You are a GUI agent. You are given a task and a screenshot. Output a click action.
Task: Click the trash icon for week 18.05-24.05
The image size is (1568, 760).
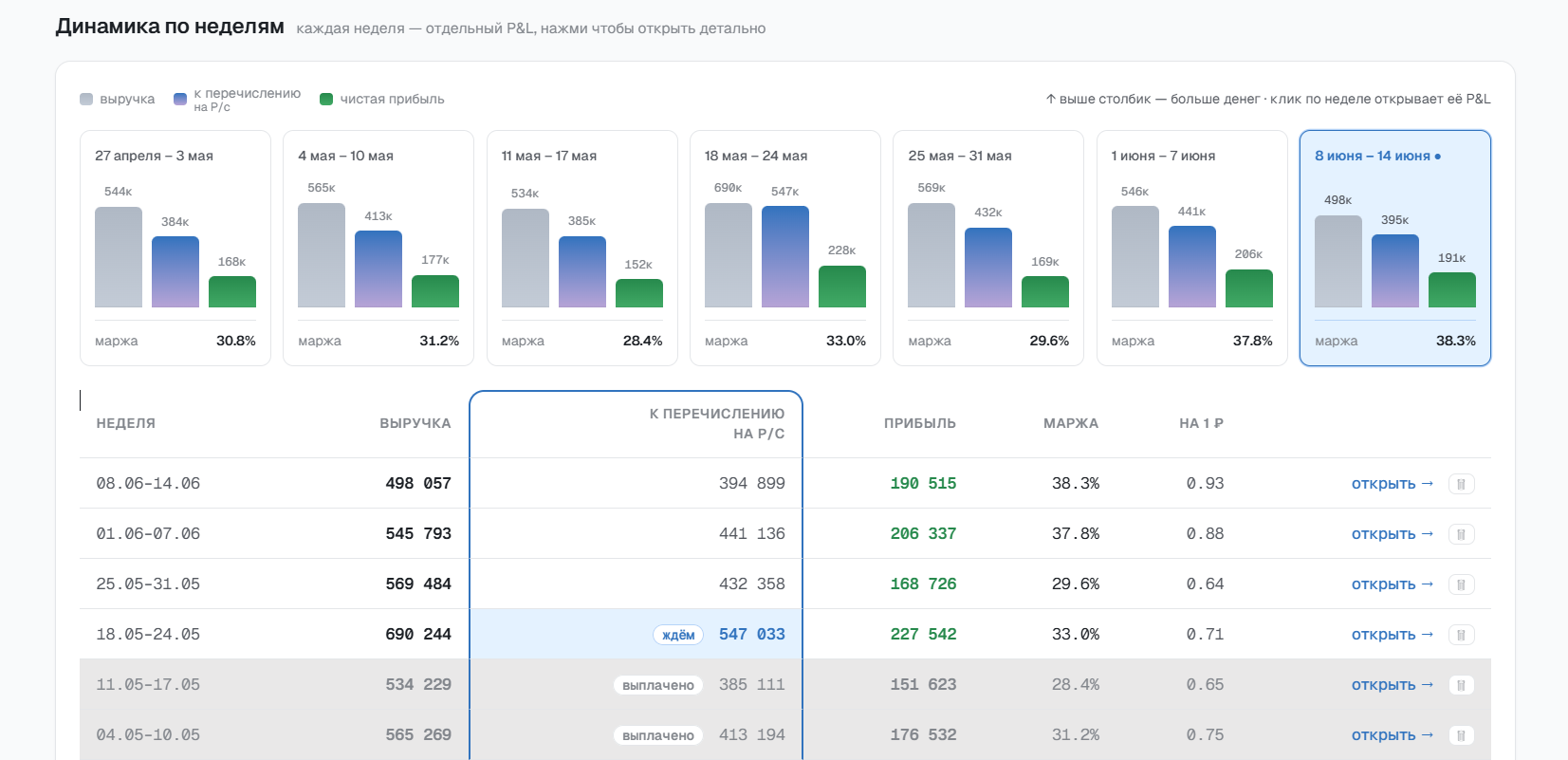(1461, 635)
